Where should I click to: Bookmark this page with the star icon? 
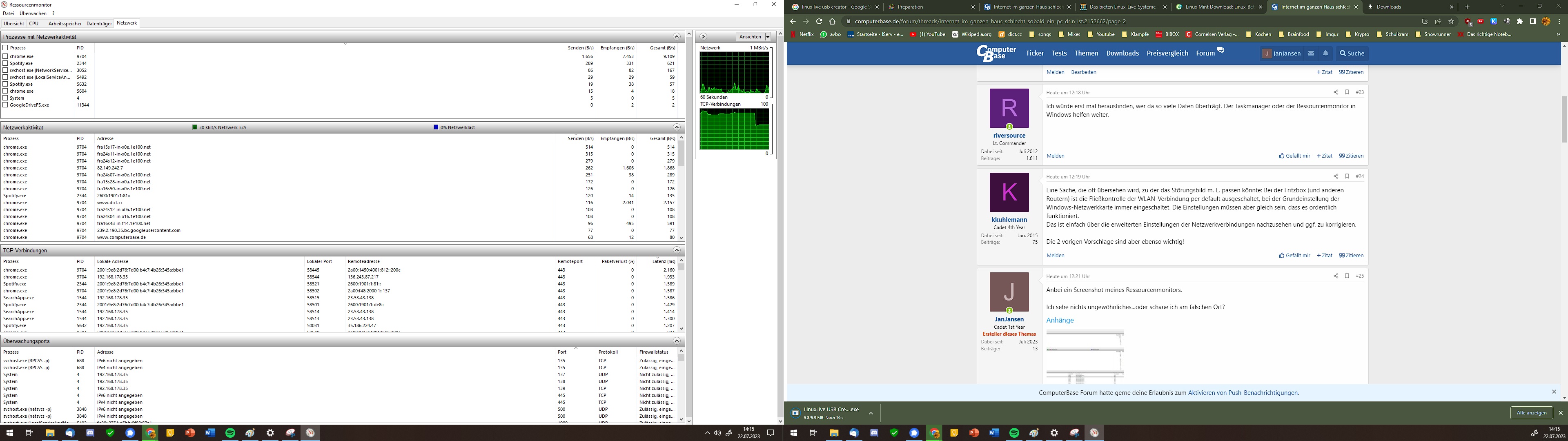point(1451,21)
